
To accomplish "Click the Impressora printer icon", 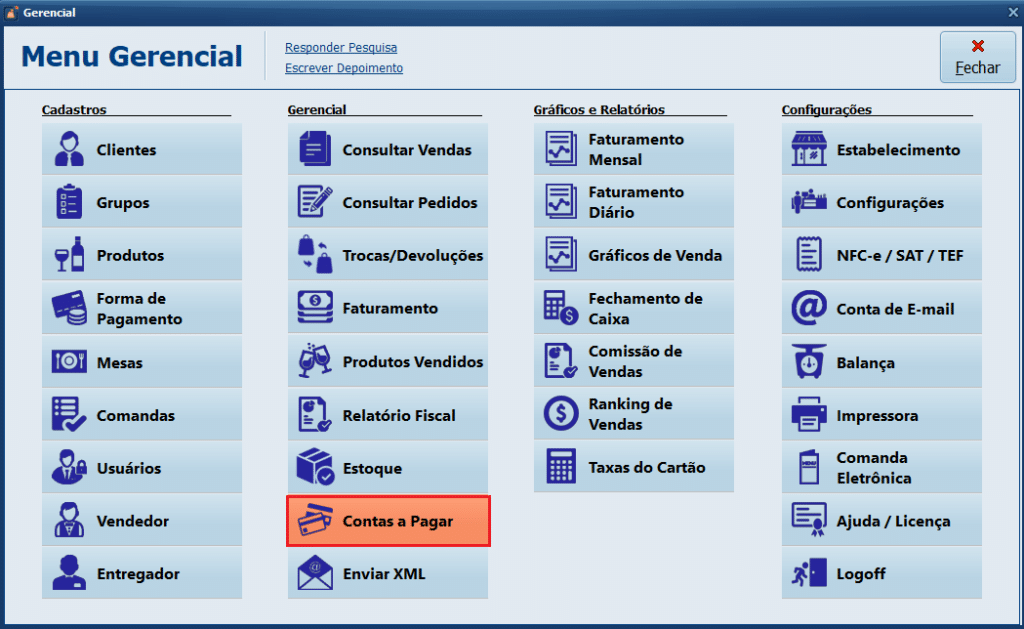I will [808, 416].
